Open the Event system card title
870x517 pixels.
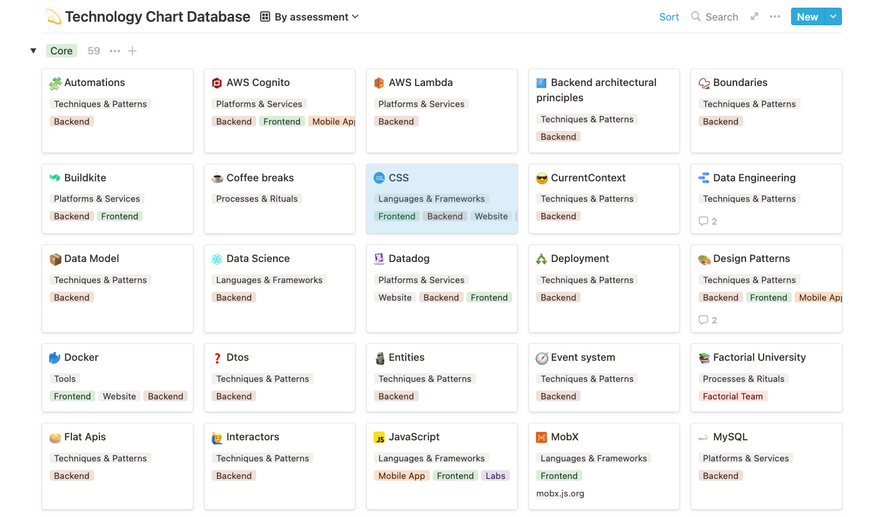click(x=583, y=357)
